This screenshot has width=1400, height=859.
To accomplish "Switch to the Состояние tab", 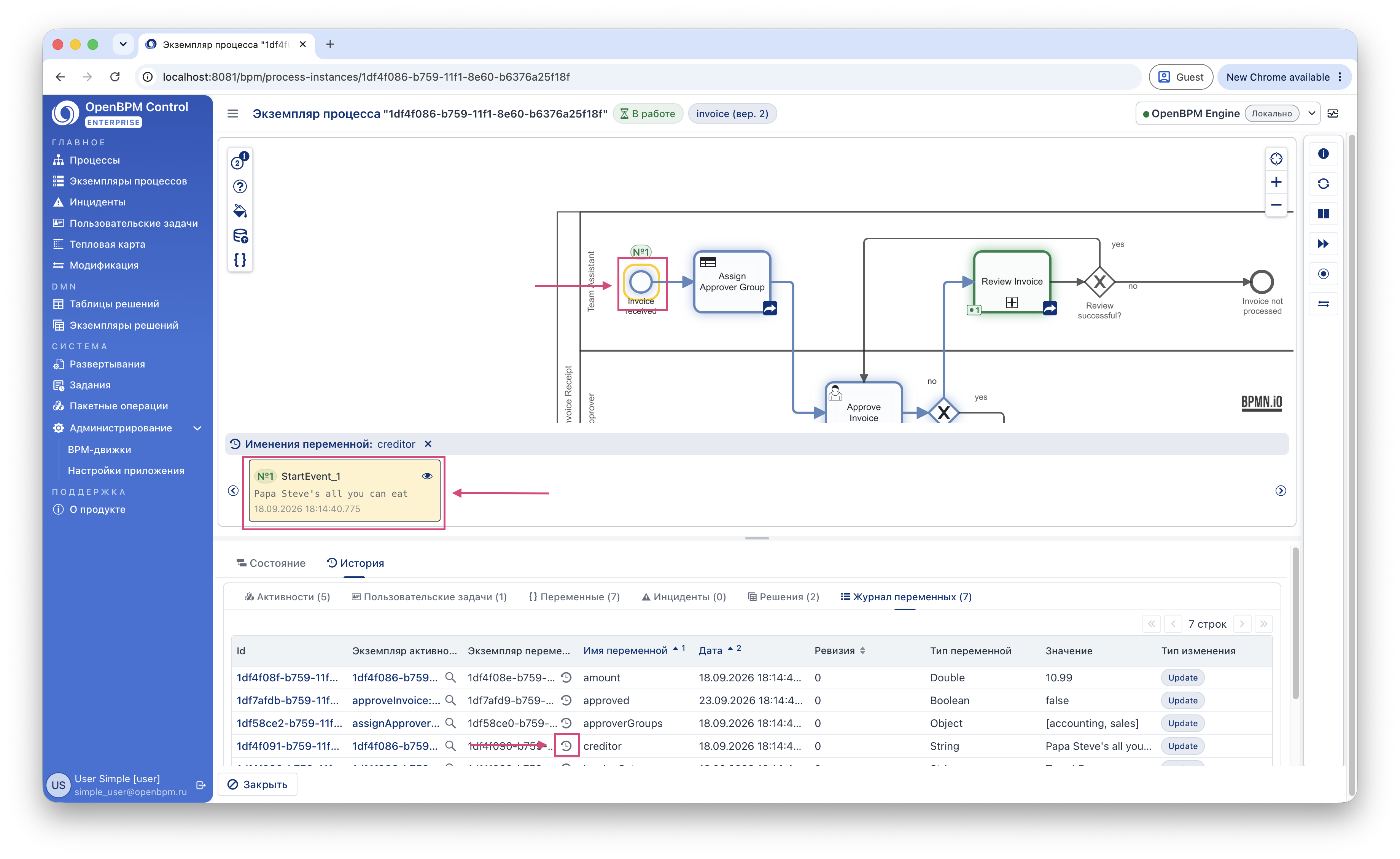I will (271, 563).
